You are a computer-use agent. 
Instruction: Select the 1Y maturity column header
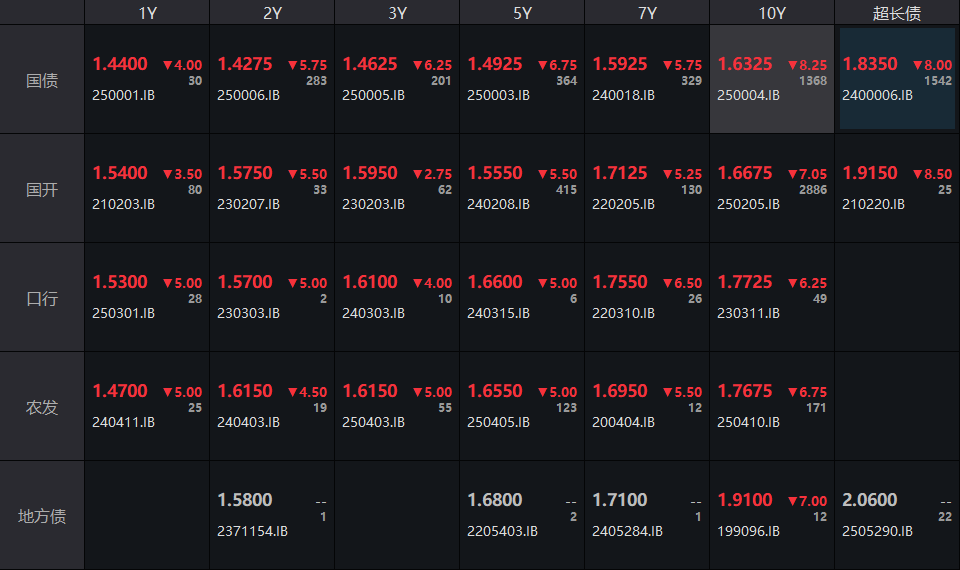click(x=147, y=13)
